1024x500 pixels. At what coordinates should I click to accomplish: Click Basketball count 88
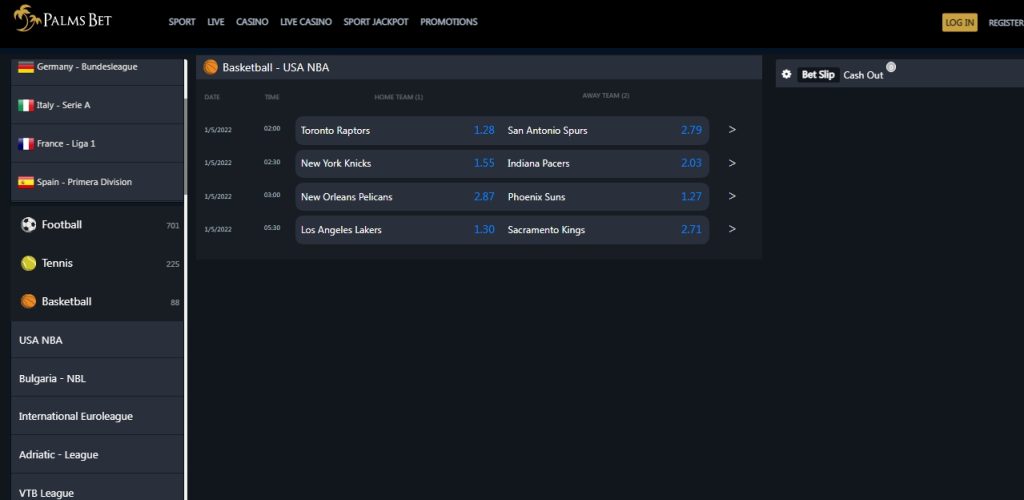175,303
